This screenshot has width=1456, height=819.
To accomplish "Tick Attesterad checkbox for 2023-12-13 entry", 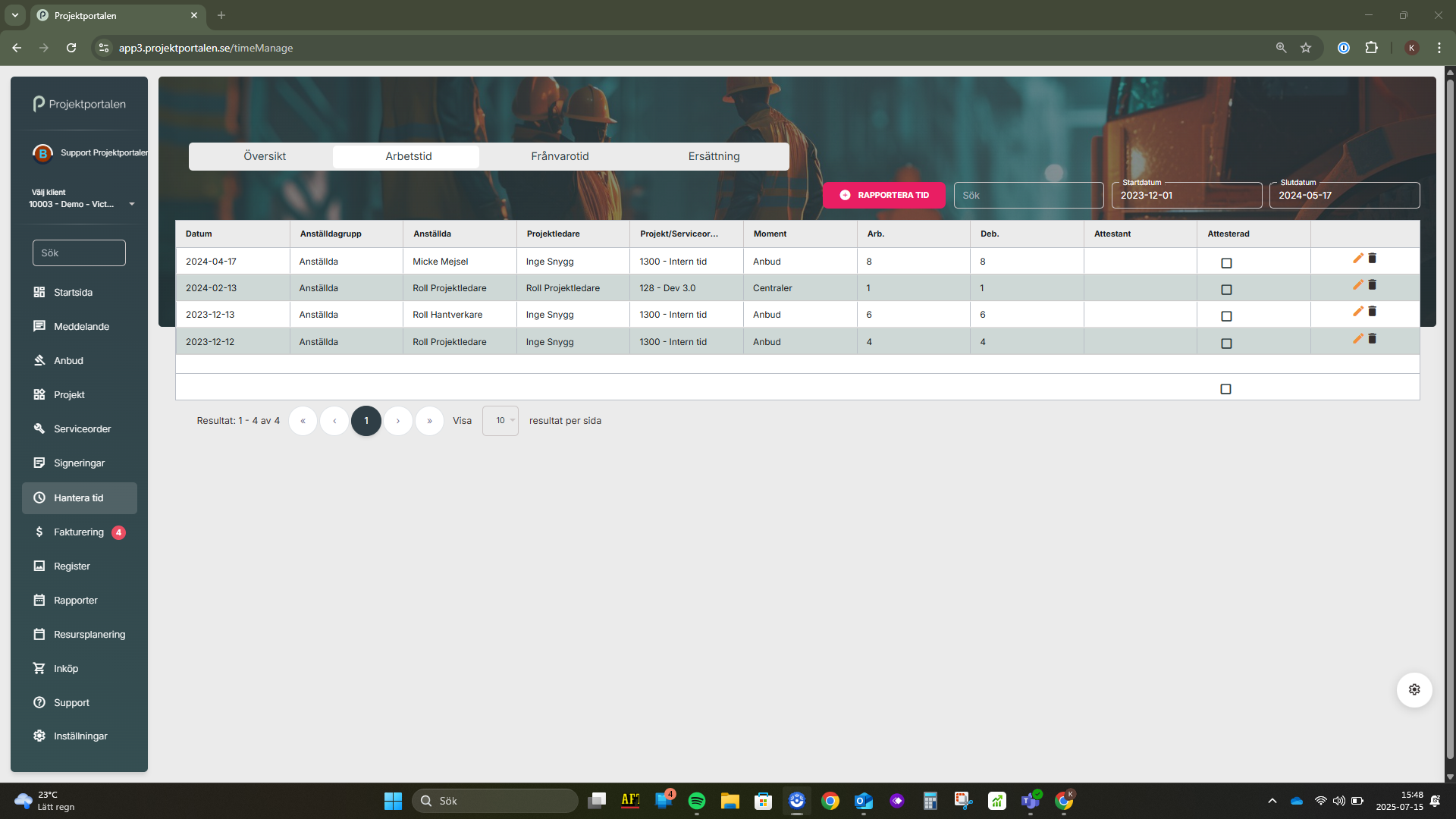I will 1226,316.
